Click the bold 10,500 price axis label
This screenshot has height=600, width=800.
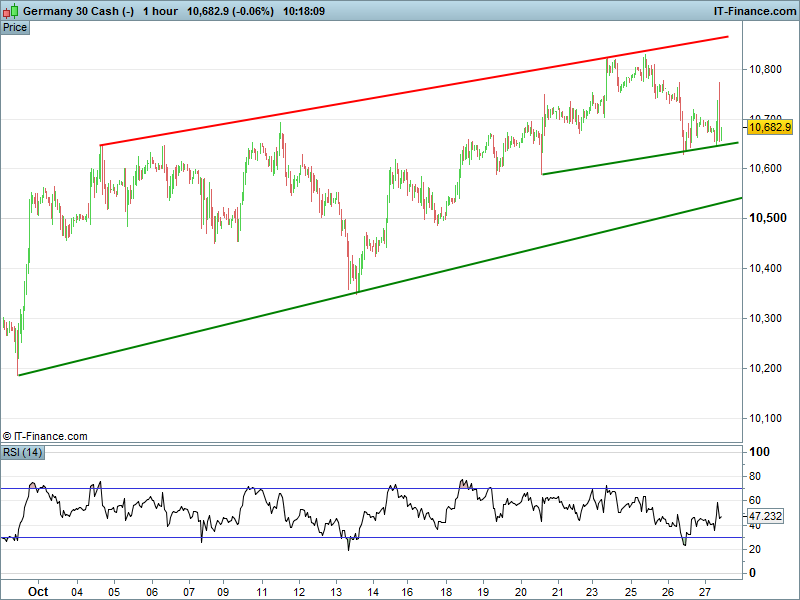pyautogui.click(x=767, y=218)
